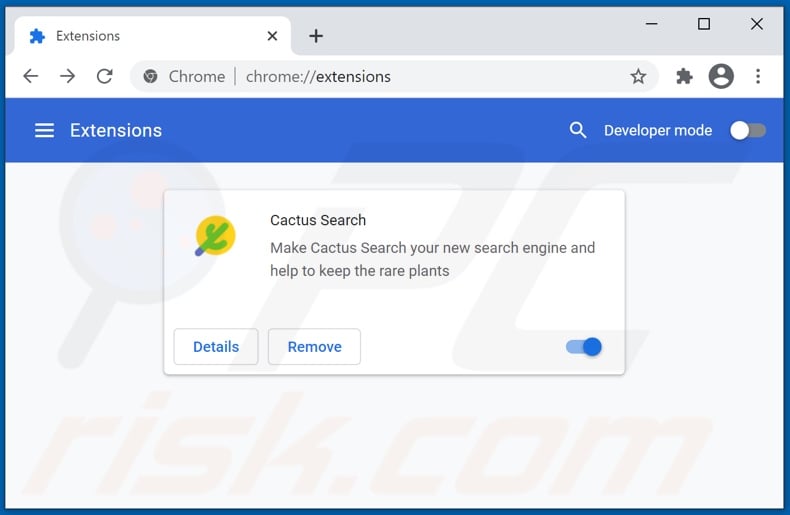
Task: Maximize the Chrome window
Action: click(x=704, y=24)
